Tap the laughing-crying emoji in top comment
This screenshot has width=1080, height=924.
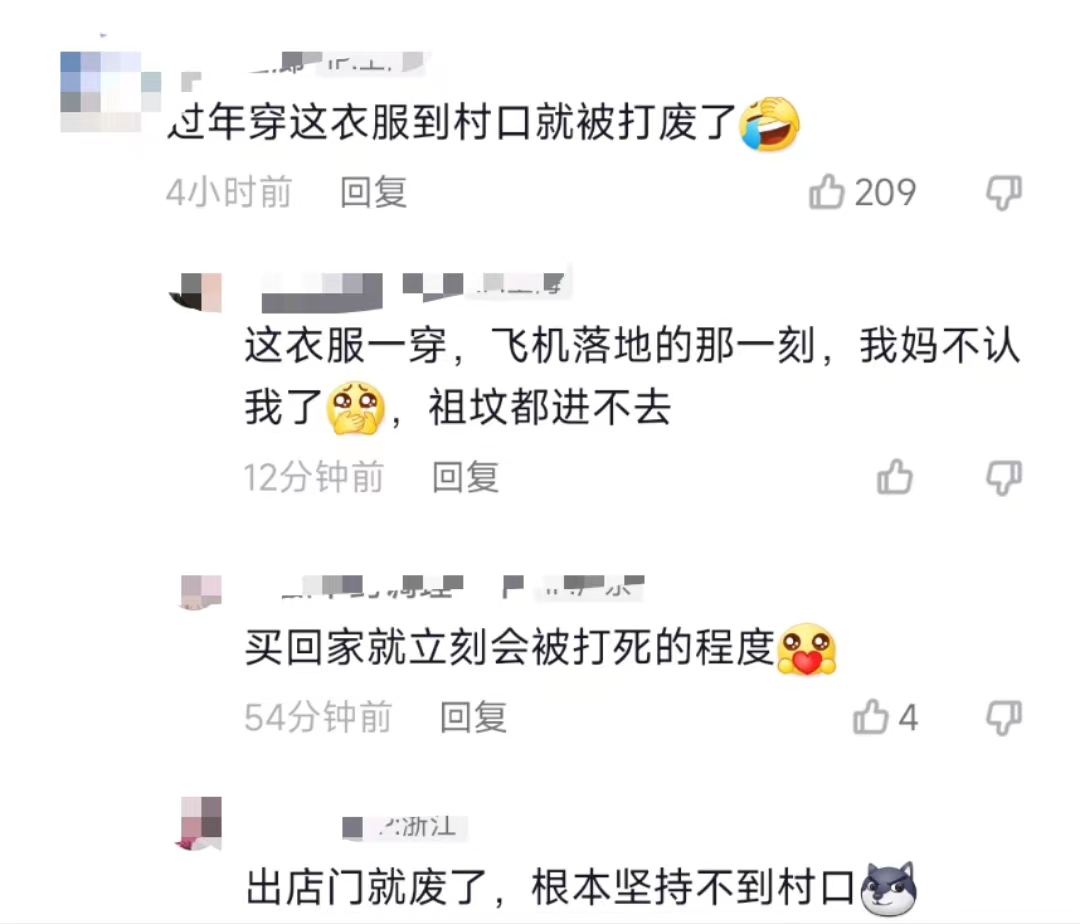(x=769, y=124)
